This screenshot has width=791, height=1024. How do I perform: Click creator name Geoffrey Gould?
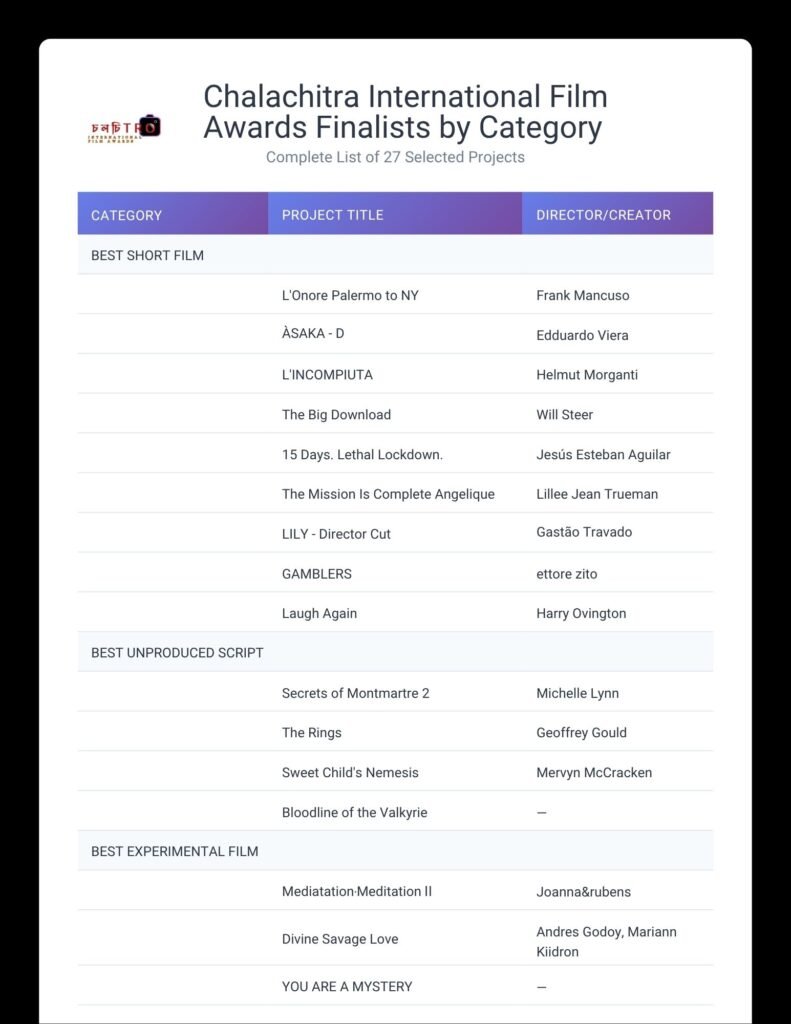(x=581, y=732)
